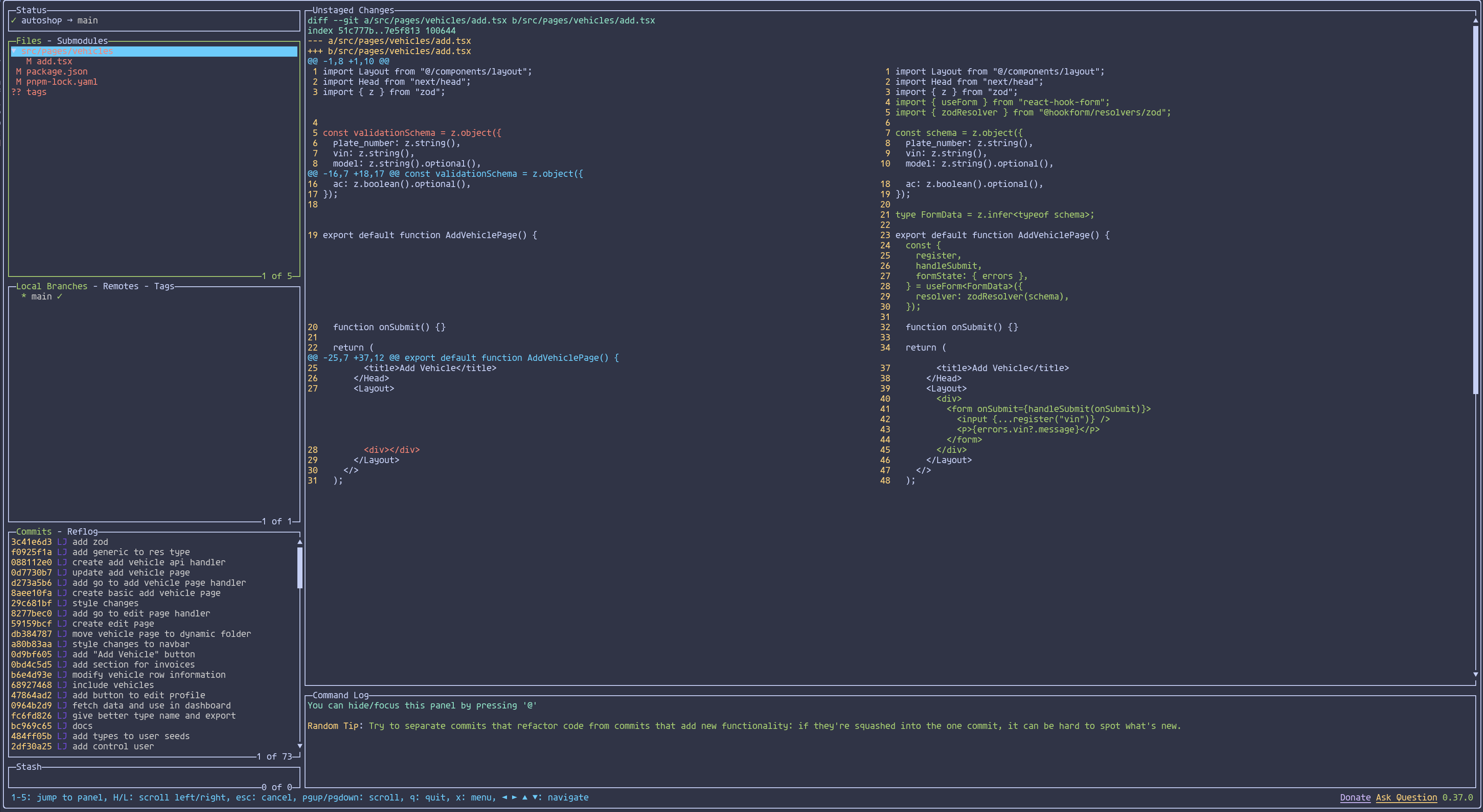Open the Remotes tab

tap(121, 286)
